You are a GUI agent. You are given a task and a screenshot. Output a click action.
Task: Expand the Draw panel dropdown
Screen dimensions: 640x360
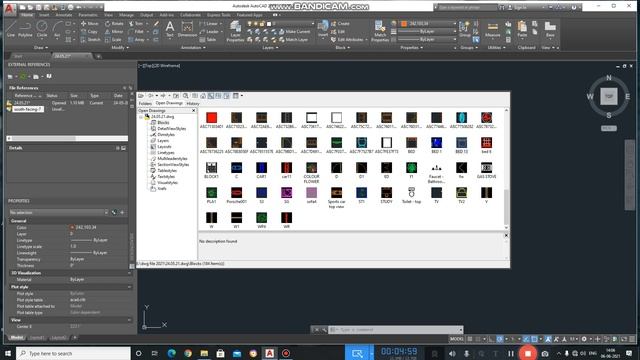[x=40, y=48]
